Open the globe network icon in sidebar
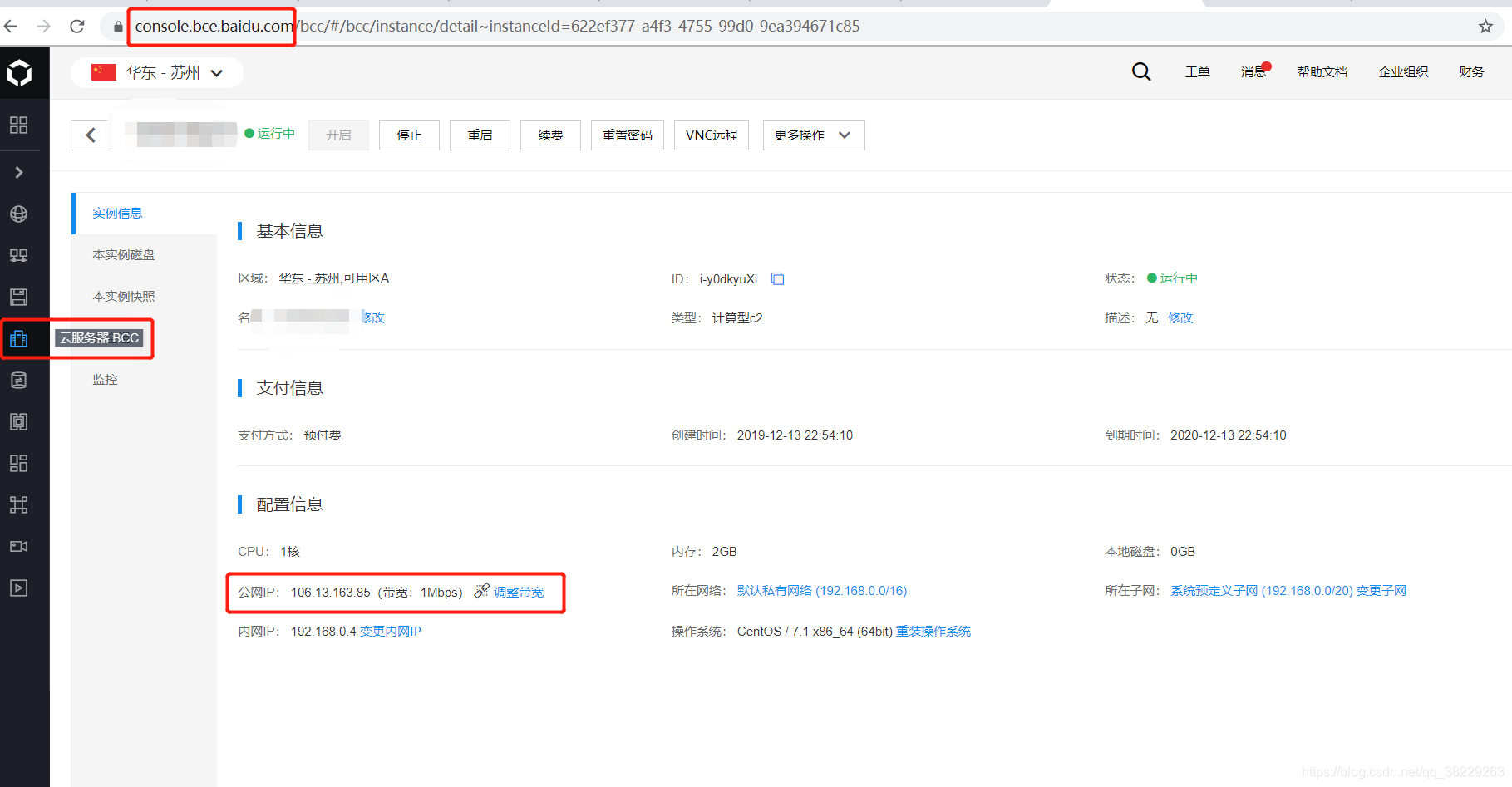 [x=18, y=214]
